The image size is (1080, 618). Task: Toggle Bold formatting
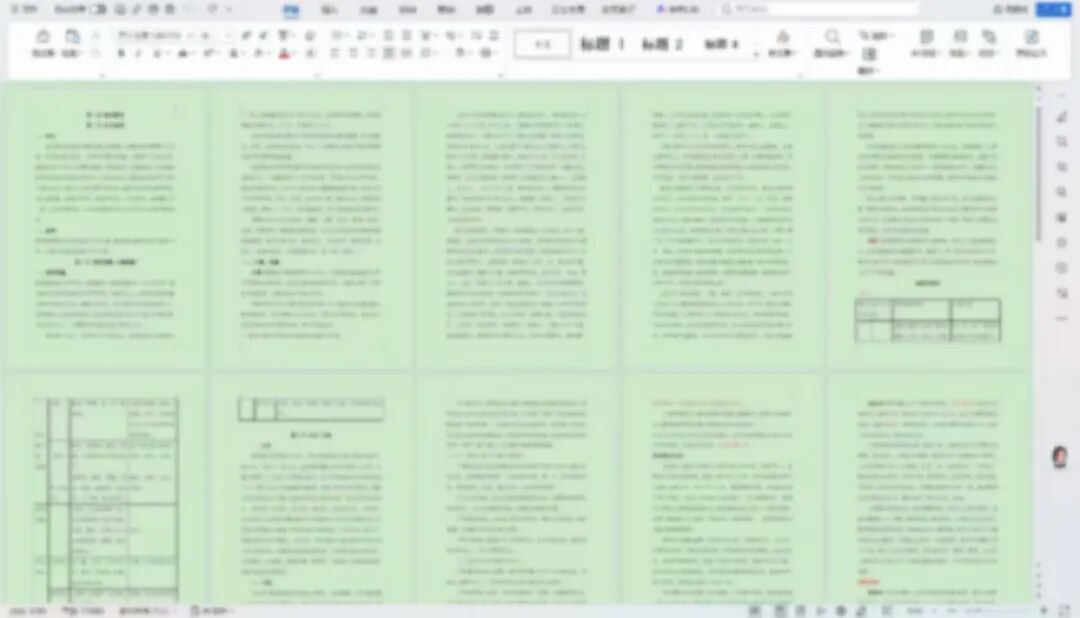point(121,54)
